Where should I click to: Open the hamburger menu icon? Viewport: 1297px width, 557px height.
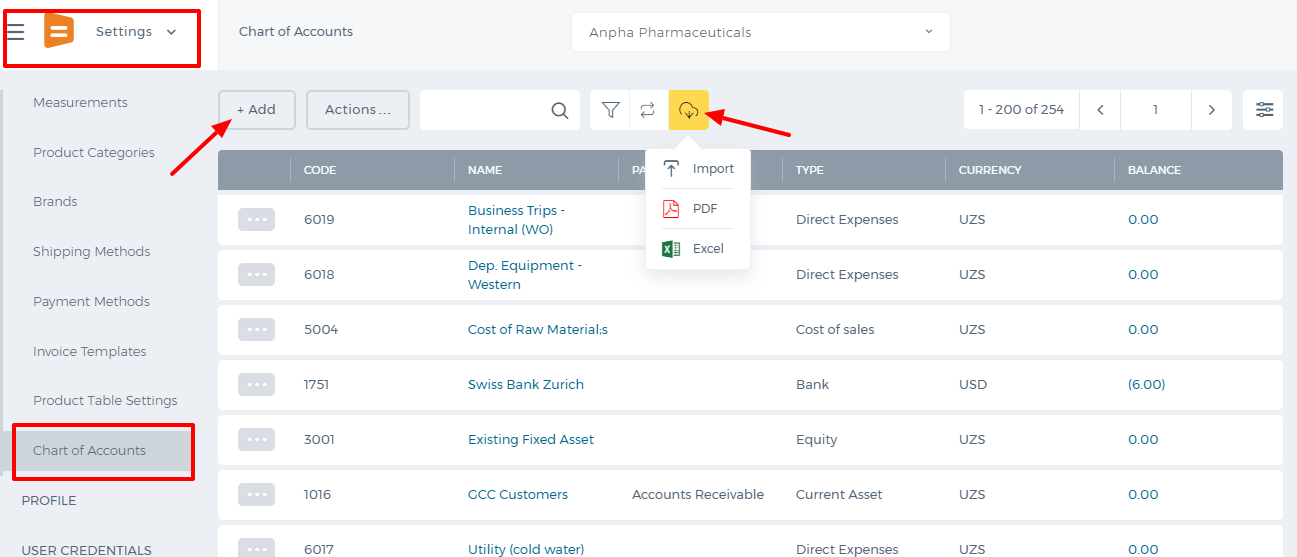click(x=16, y=32)
